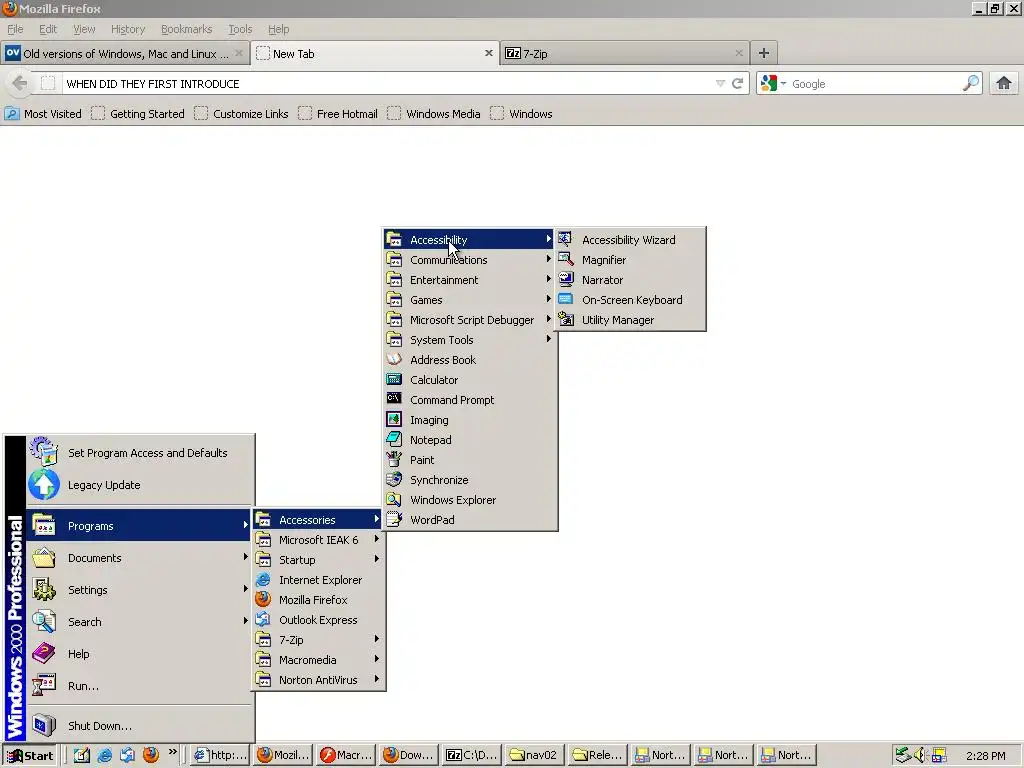Click the Firefox back button
Screen dimensions: 1024x768
(x=20, y=83)
